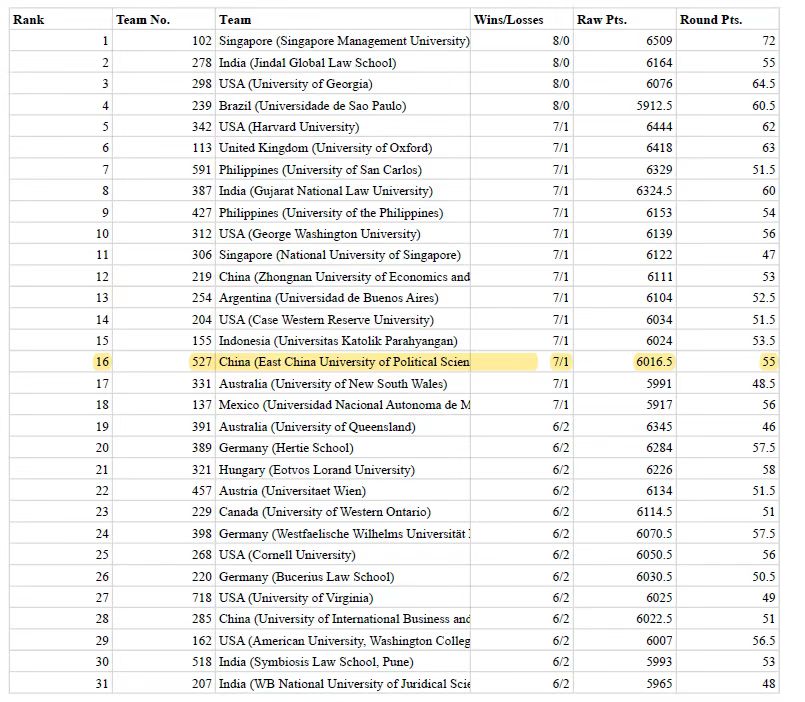Screen dimensions: 805x702
Task: Select USA American University Washington College cell
Action: pos(342,640)
